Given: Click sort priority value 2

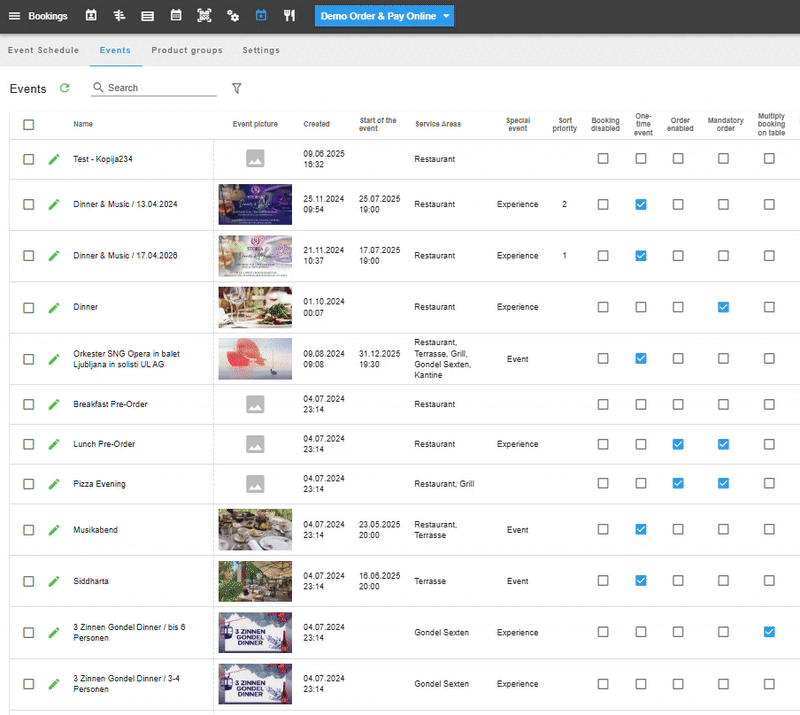Looking at the screenshot, I should click(x=564, y=204).
